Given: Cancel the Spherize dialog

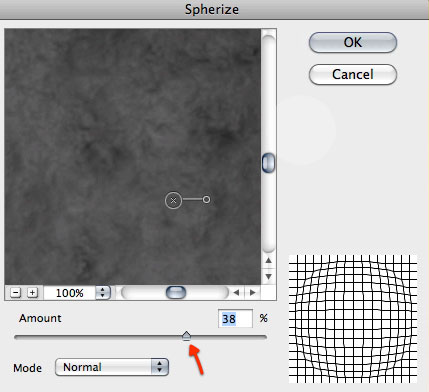Looking at the screenshot, I should 353,74.
